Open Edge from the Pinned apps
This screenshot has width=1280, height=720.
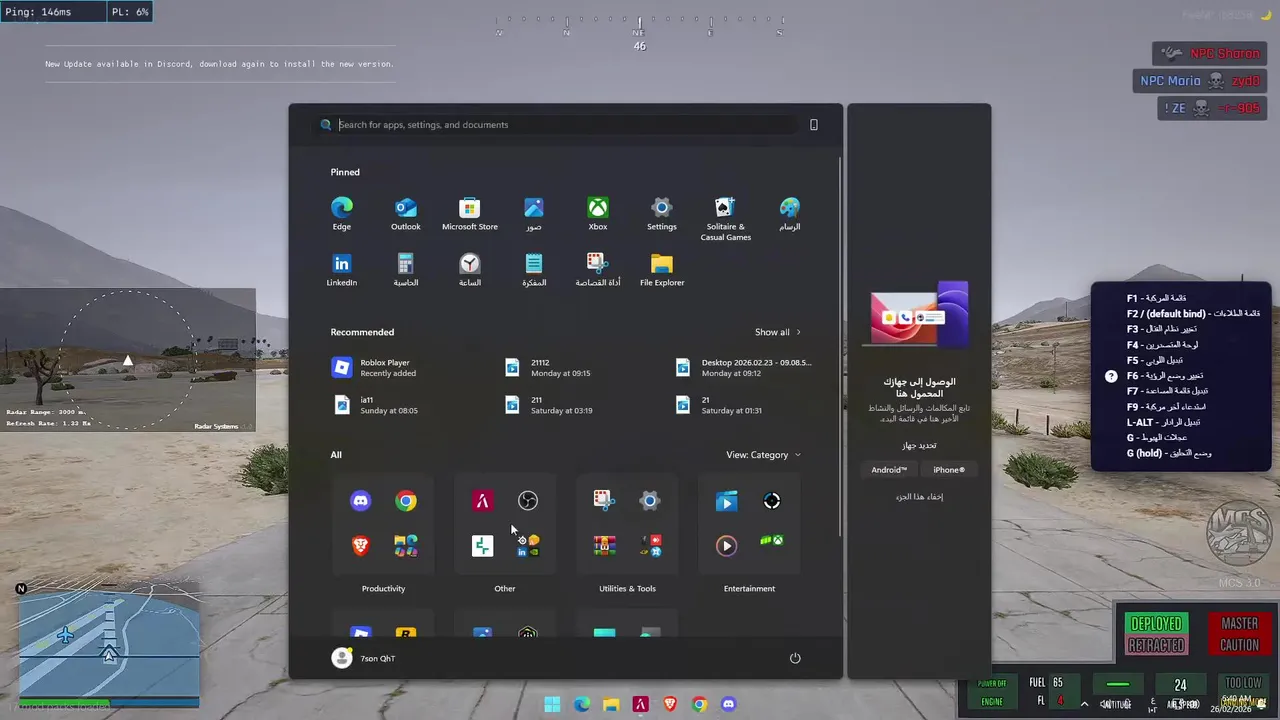[342, 214]
